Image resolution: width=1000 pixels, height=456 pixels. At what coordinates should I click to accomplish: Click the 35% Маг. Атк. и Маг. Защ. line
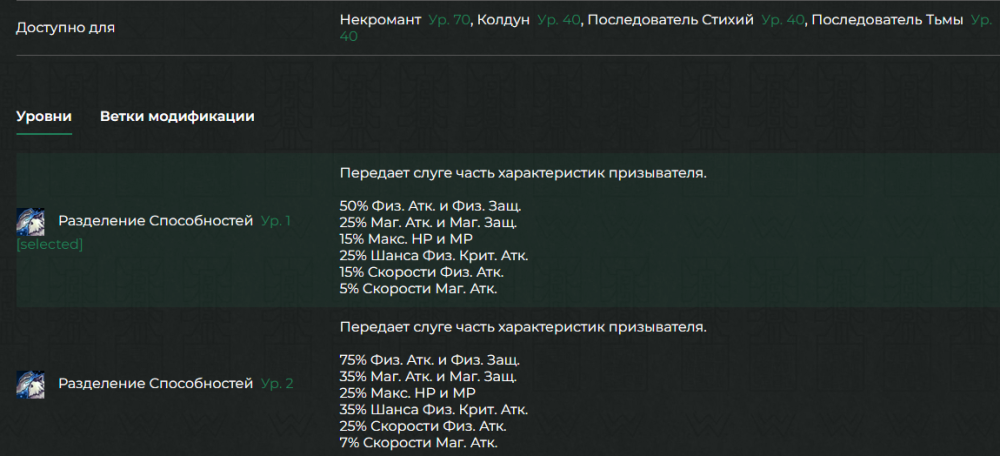coord(429,377)
